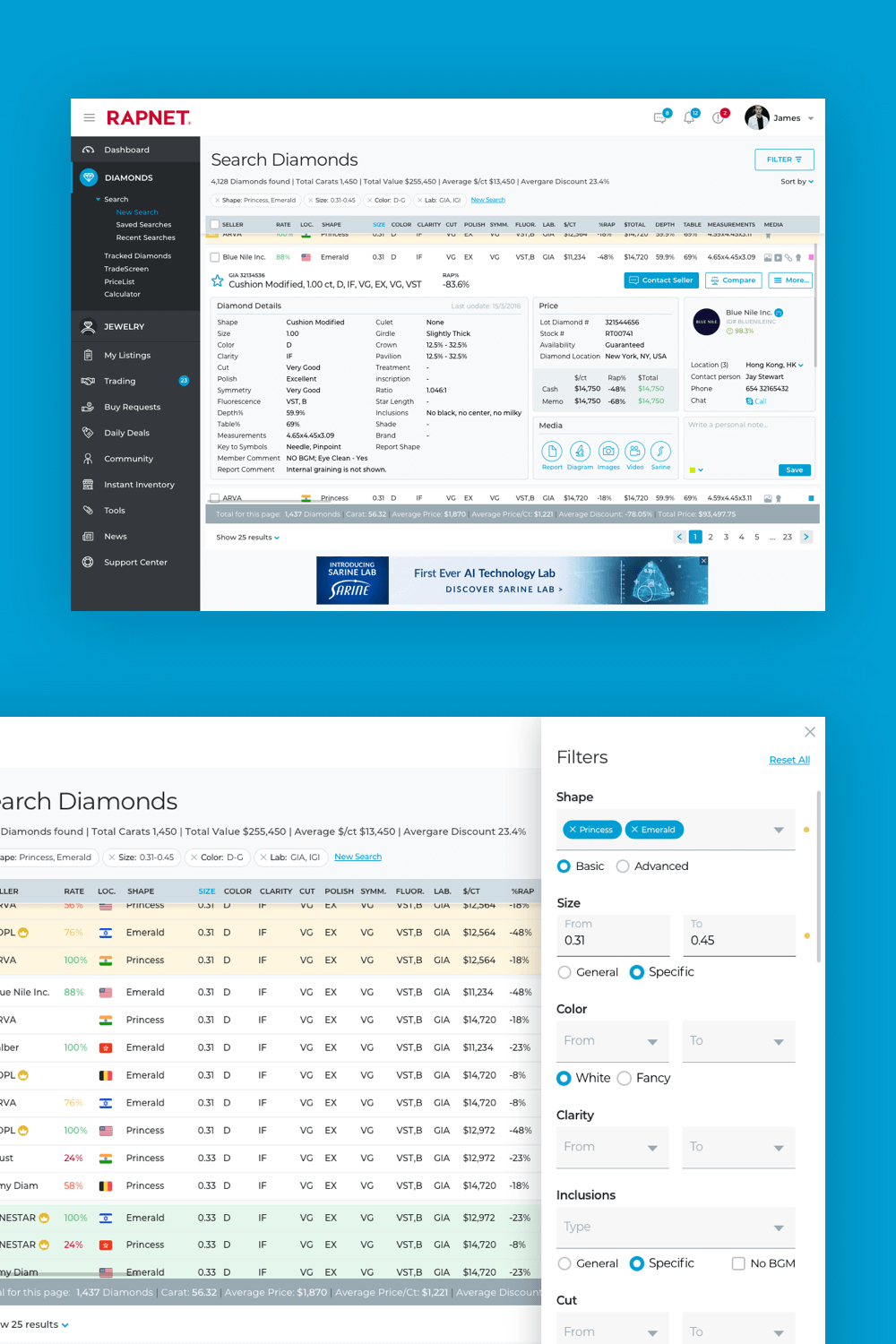Jump to results page 23
The image size is (896, 1344).
pyautogui.click(x=788, y=537)
